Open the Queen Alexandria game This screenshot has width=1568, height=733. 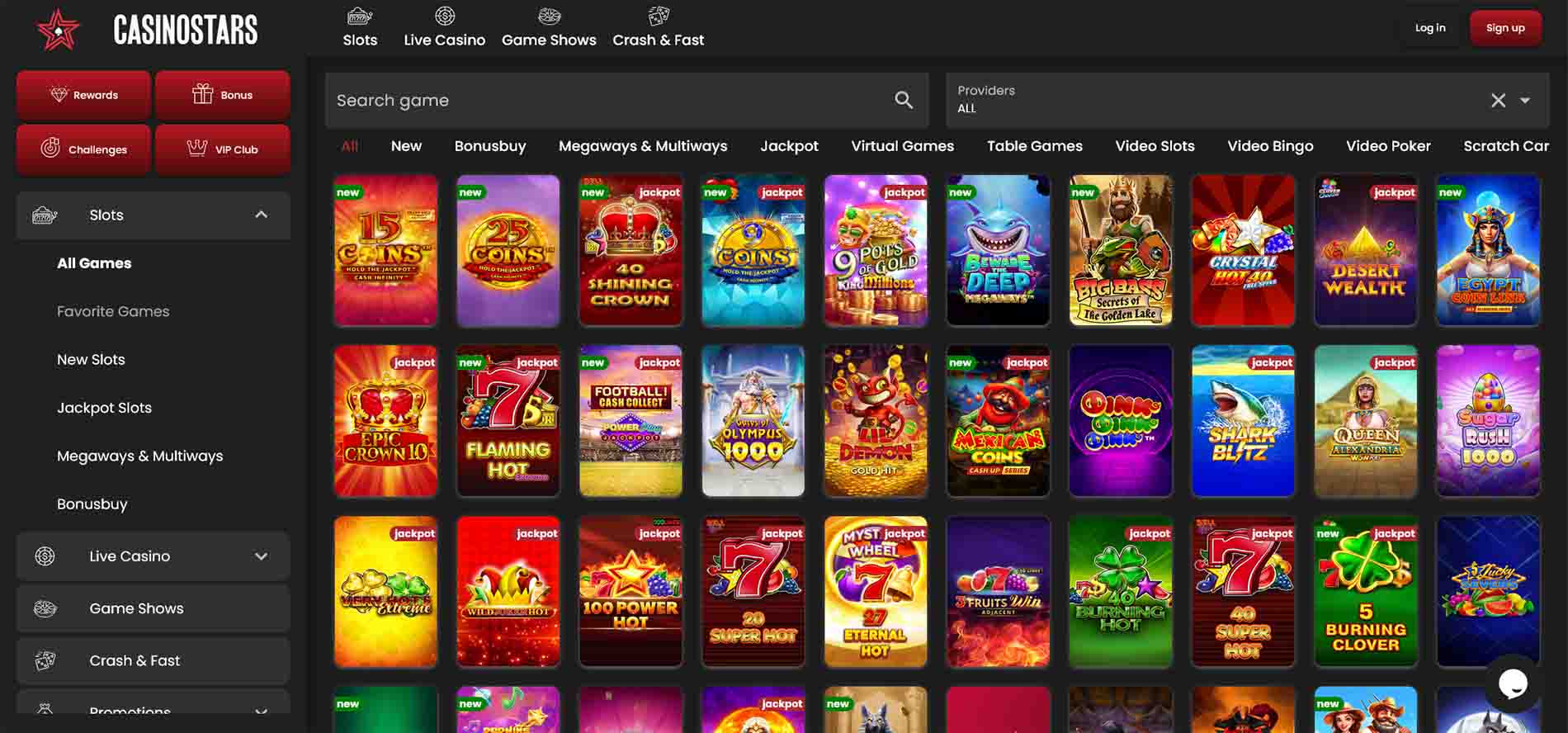tap(1366, 421)
